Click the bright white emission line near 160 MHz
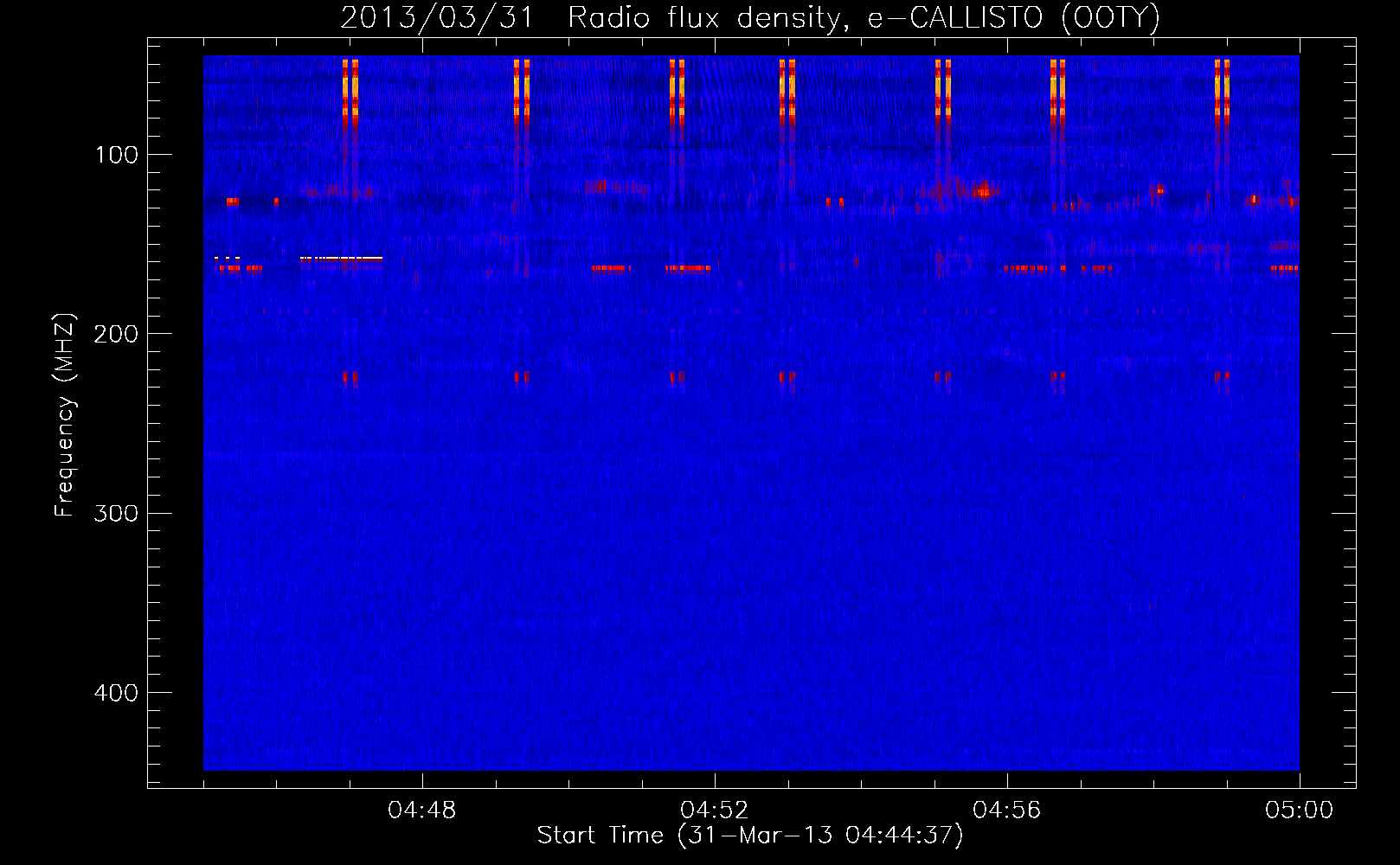 (x=341, y=258)
